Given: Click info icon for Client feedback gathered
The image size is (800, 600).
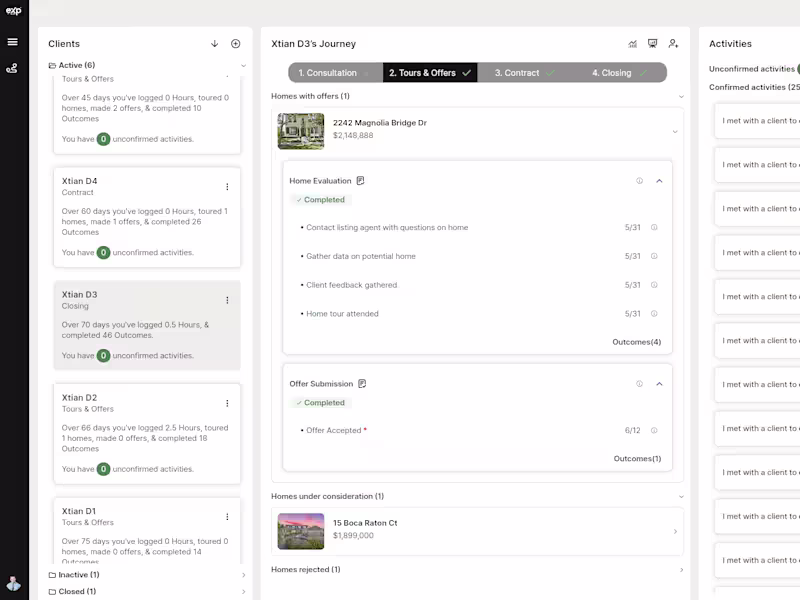Looking at the screenshot, I should pos(654,285).
